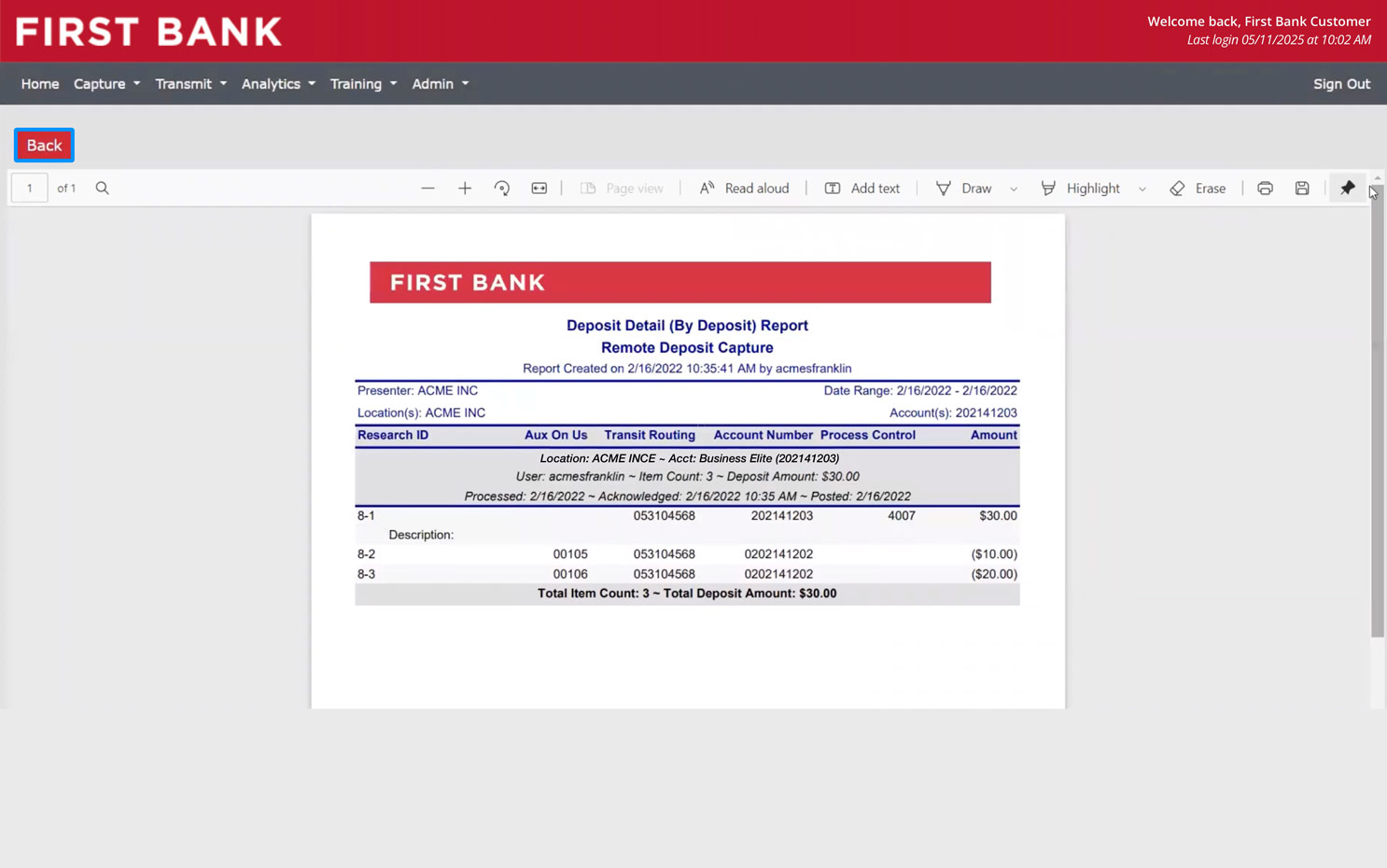Sign Out of First Bank
The height and width of the screenshot is (868, 1387).
(x=1341, y=84)
